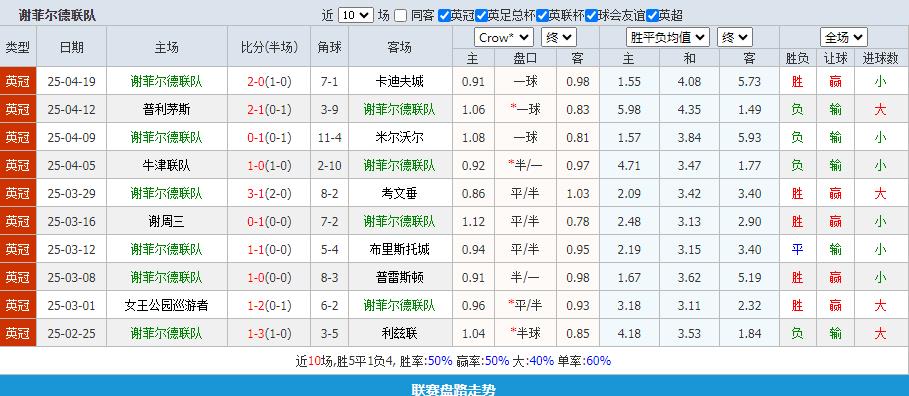This screenshot has height=396, width=909.
Task: Click corner count 11-4 in 米尔沃尔 row
Action: 329,137
